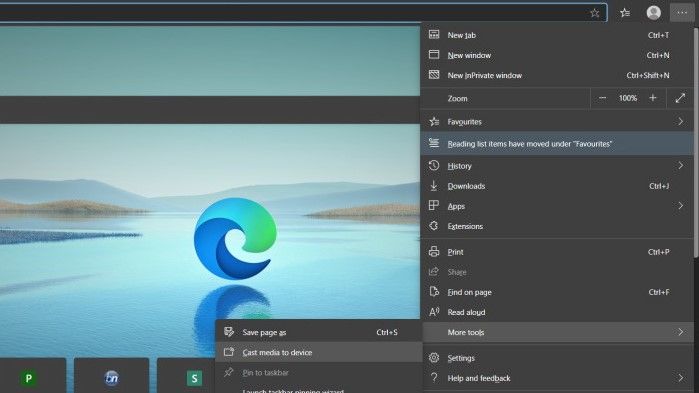The height and width of the screenshot is (393, 699).
Task: Select Save page as in submenu
Action: pyautogui.click(x=318, y=332)
